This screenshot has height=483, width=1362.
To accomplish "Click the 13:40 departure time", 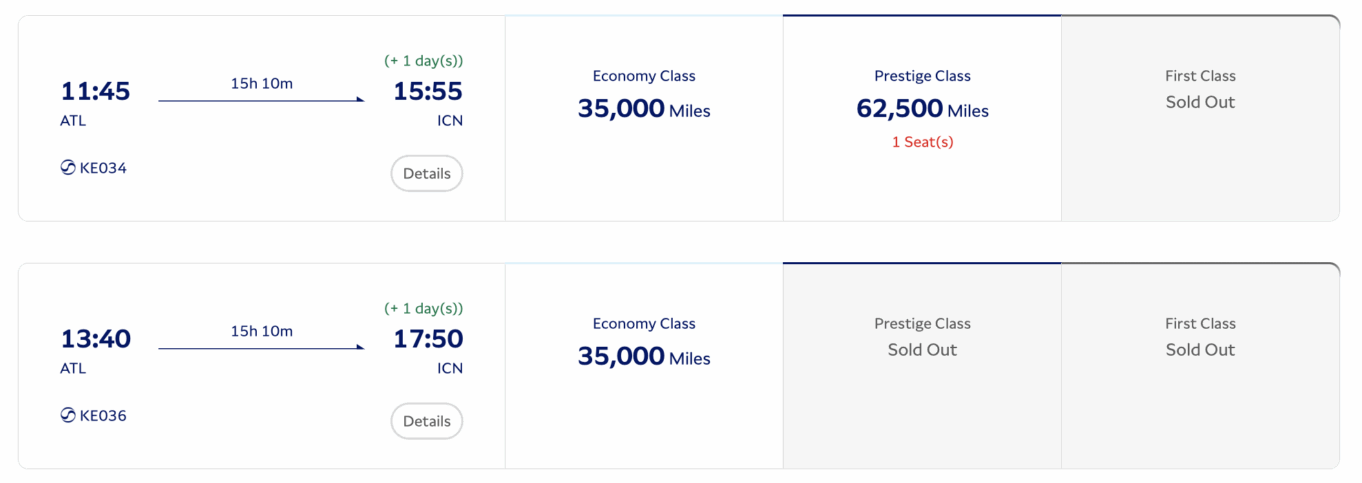I will click(x=96, y=339).
